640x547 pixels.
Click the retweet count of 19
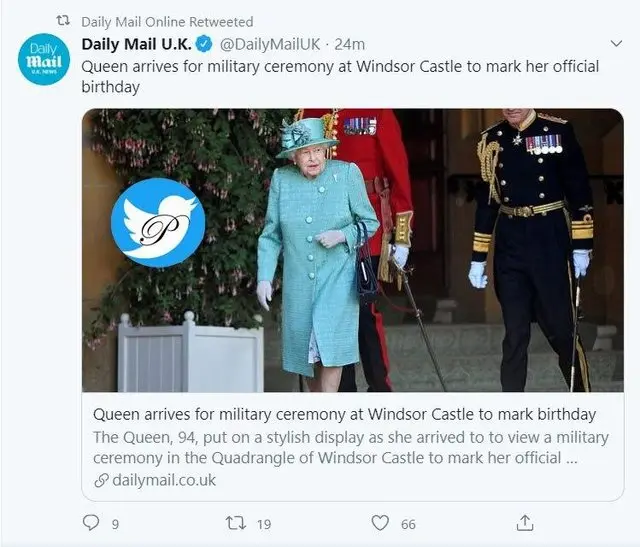(x=264, y=522)
